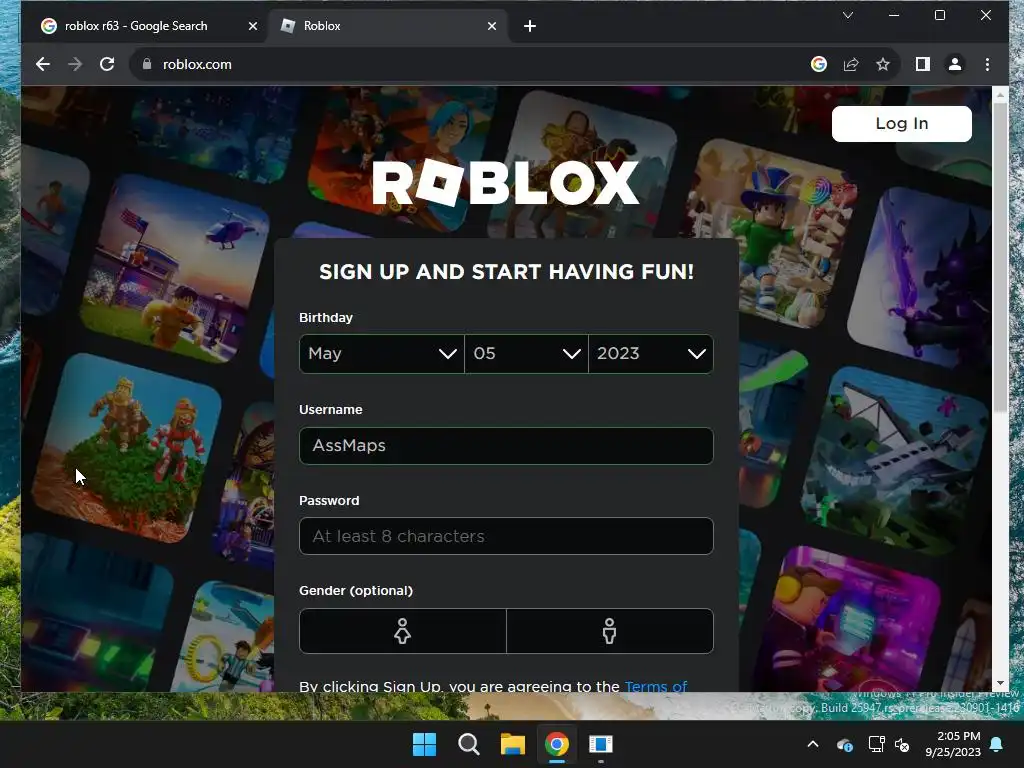View site info via lock icon
This screenshot has width=1024, height=768.
[147, 64]
